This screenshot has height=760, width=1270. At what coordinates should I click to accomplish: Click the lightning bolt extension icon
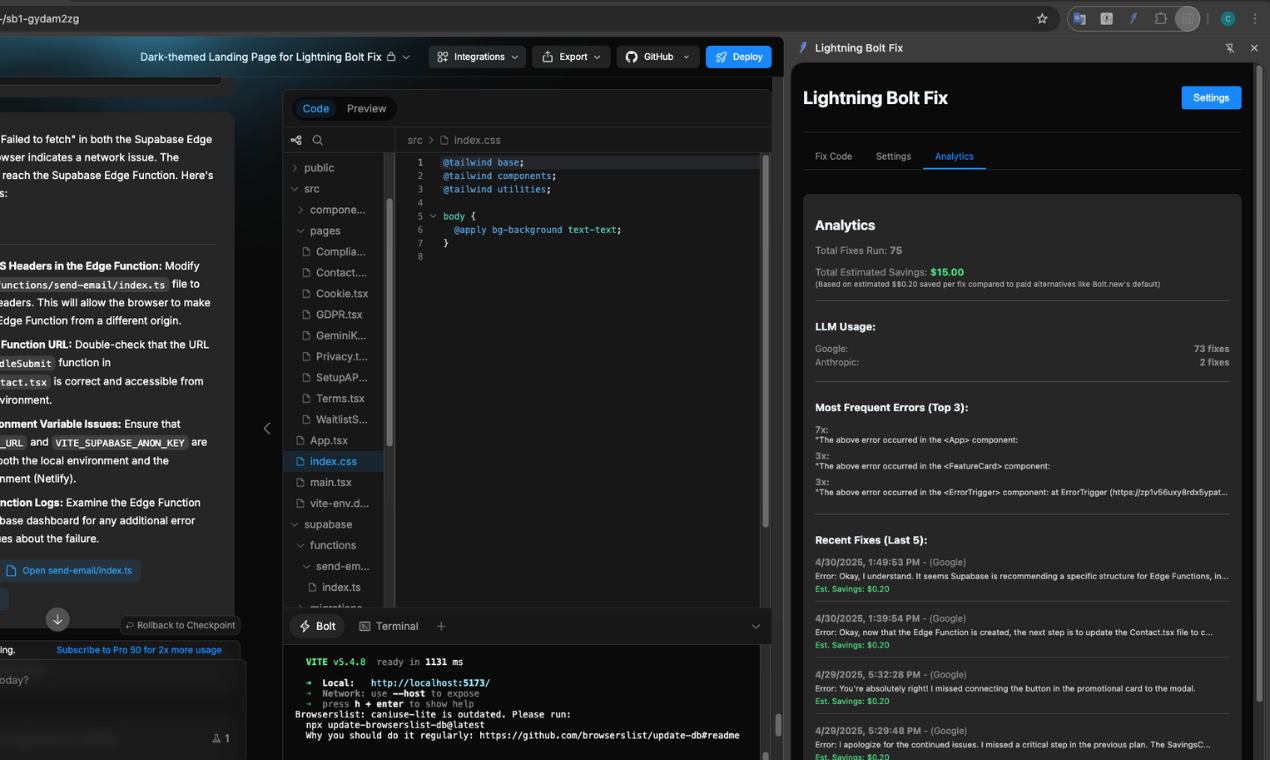point(1132,18)
